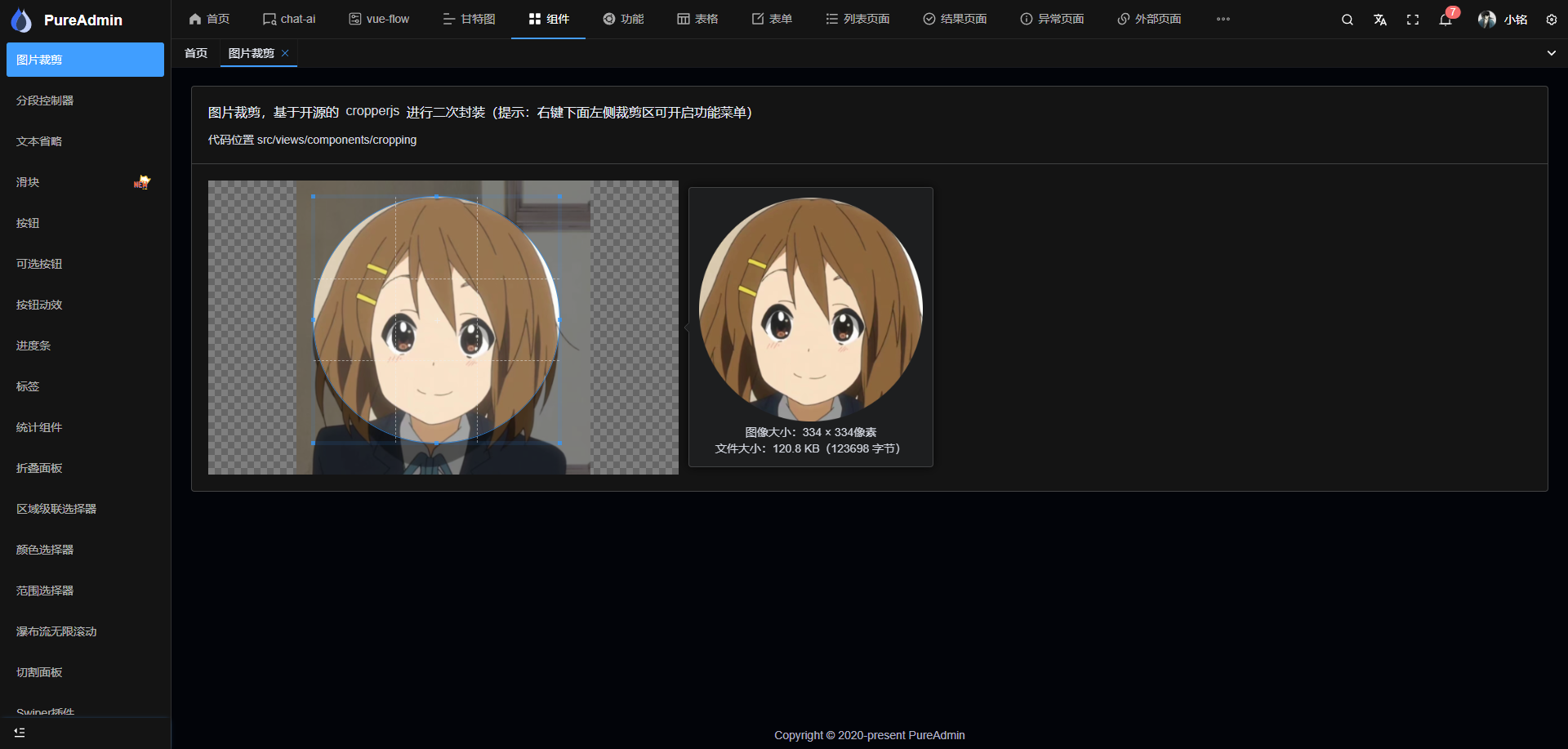This screenshot has height=749, width=1568.
Task: Open the chat-ai menu item
Action: point(289,19)
